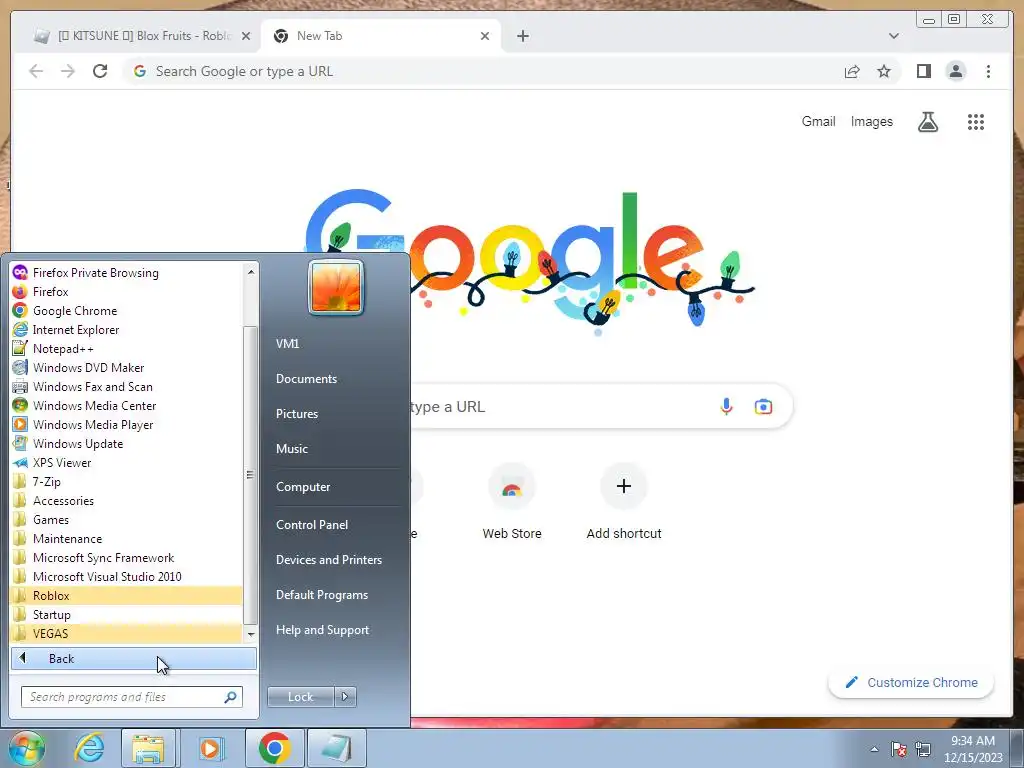Open Google Chrome from the programs list
This screenshot has height=768, width=1024.
click(x=126, y=311)
